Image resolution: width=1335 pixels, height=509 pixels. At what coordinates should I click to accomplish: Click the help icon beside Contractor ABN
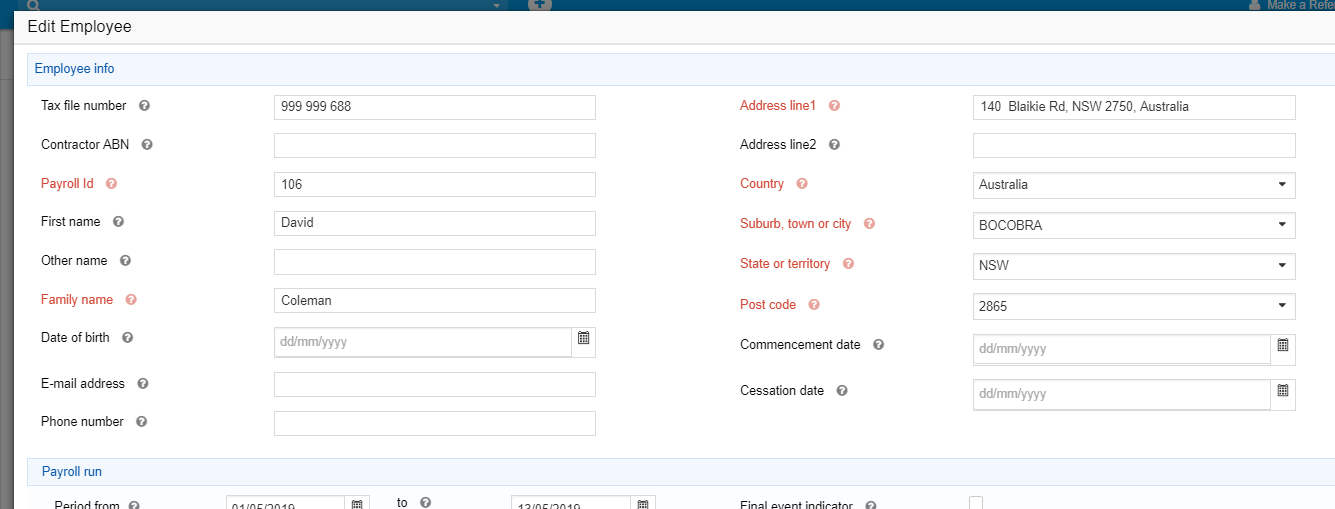point(147,145)
